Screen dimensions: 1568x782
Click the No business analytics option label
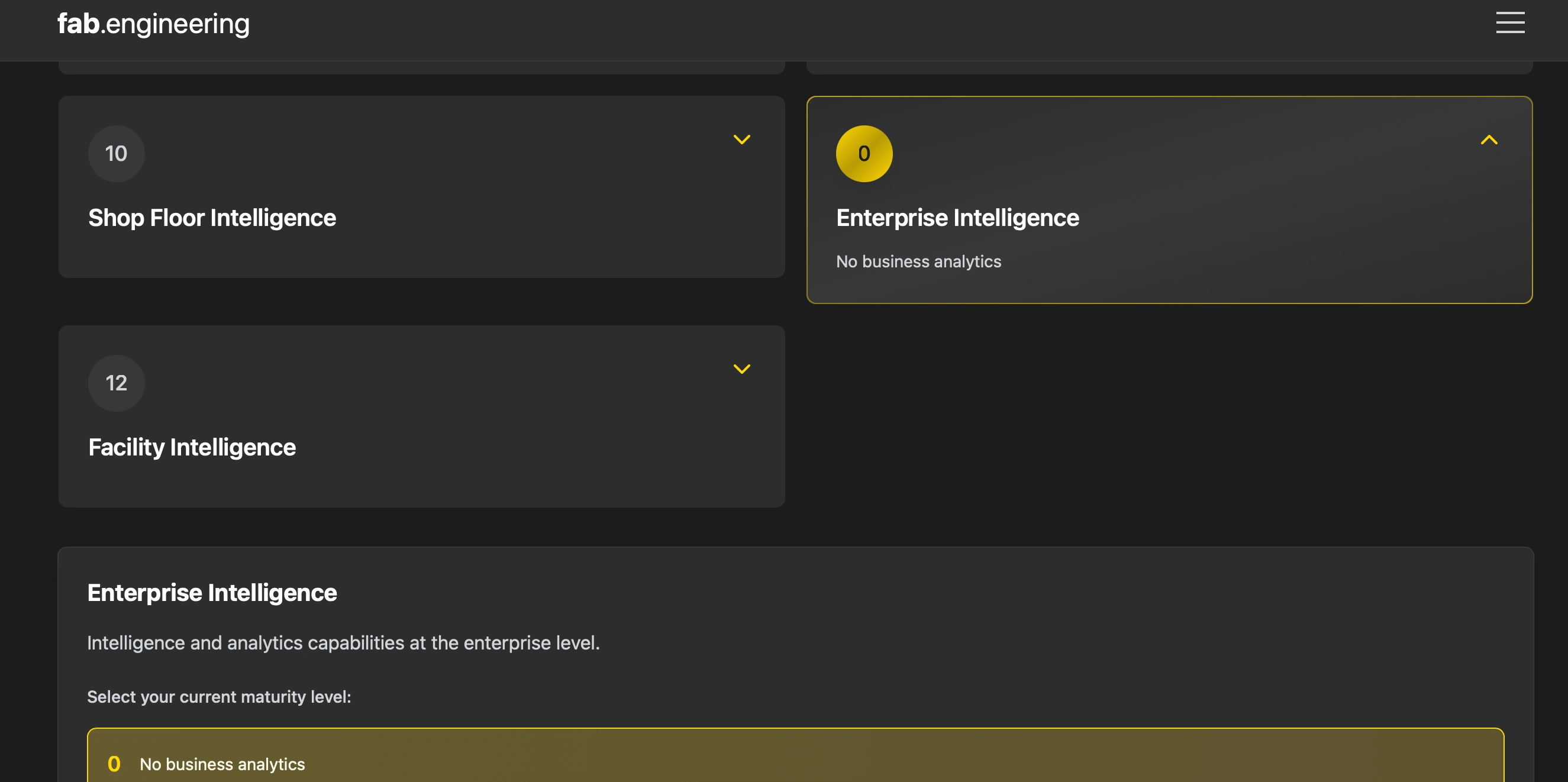[x=222, y=764]
